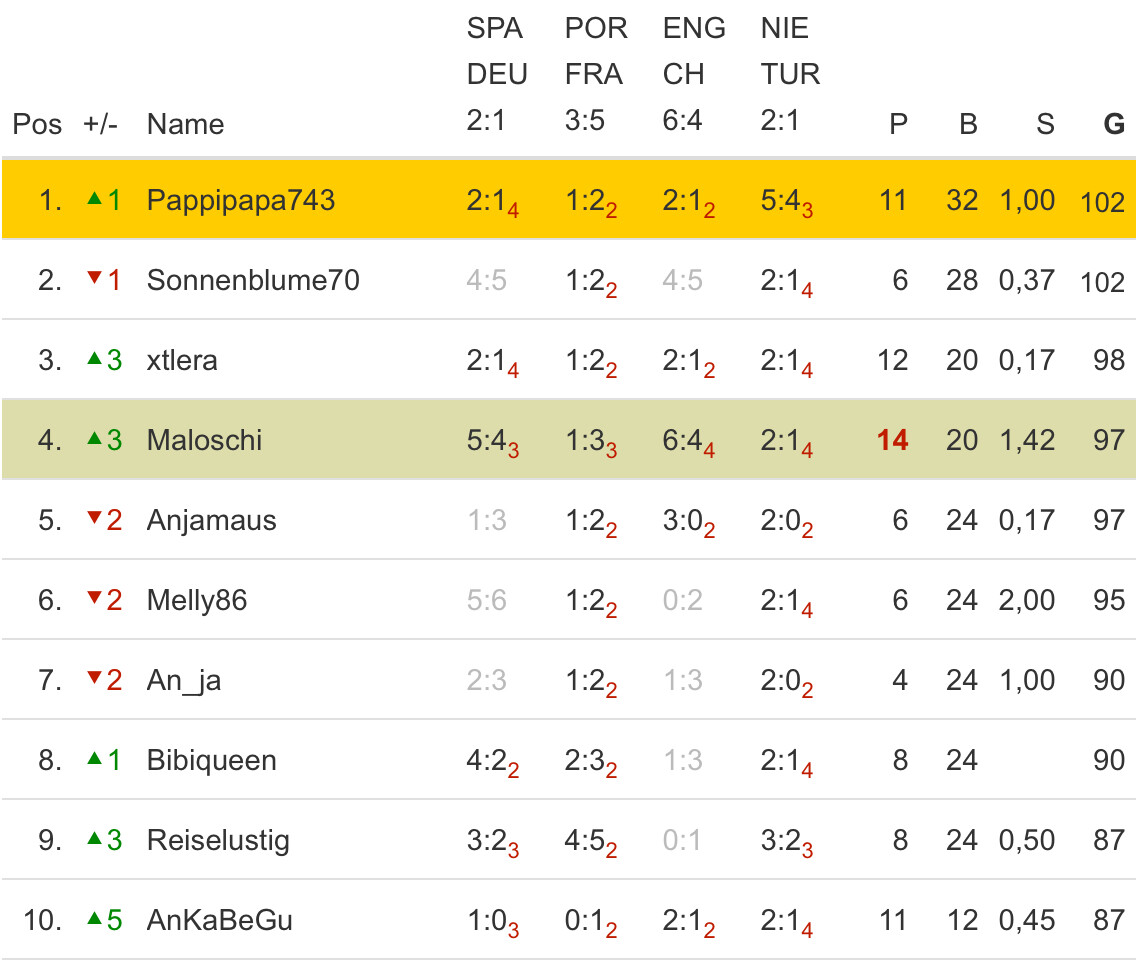1143x964 pixels.
Task: Click green up arrow beside AnKaBeGu
Action: point(95,919)
